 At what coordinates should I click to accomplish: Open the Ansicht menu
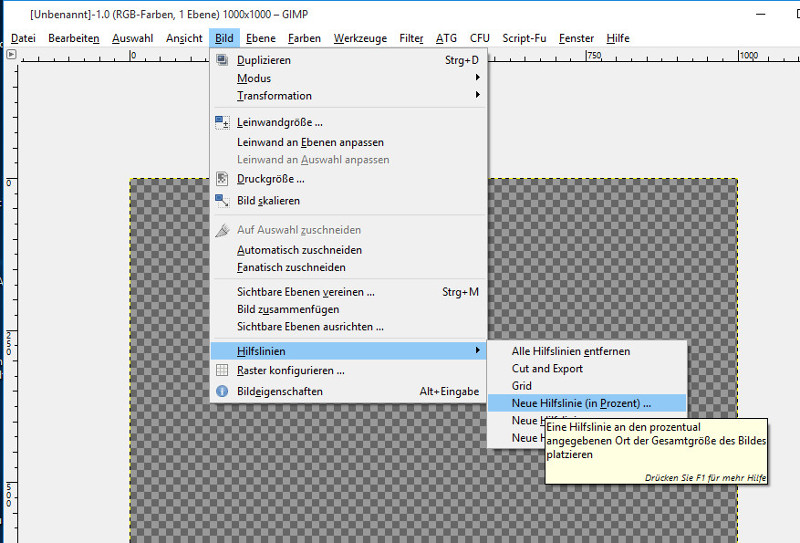pyautogui.click(x=184, y=38)
